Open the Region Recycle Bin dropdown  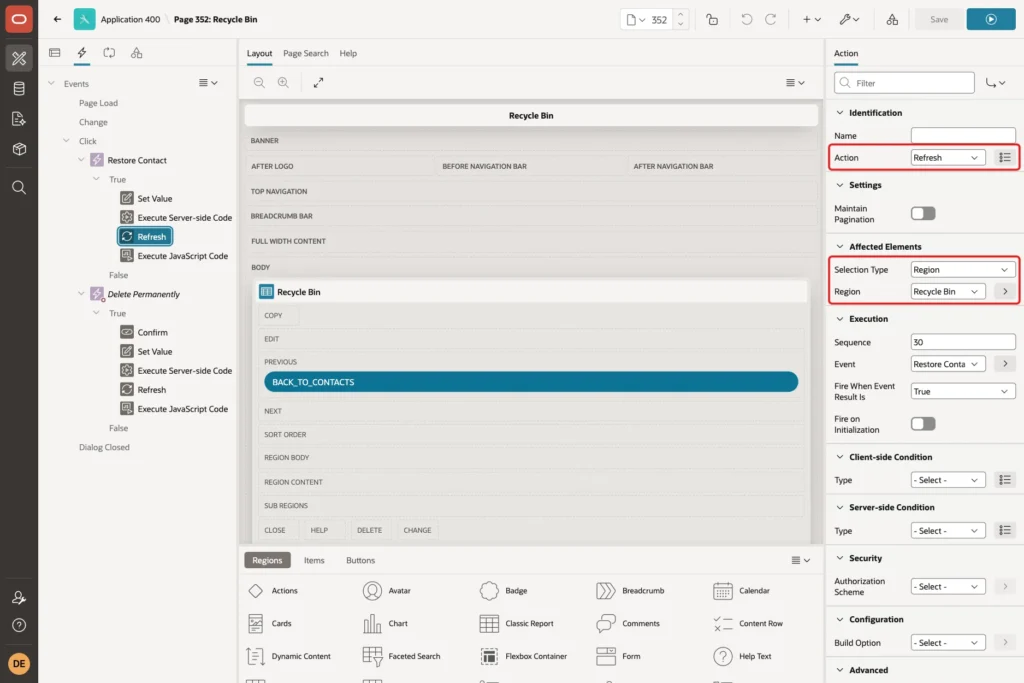[x=948, y=292]
